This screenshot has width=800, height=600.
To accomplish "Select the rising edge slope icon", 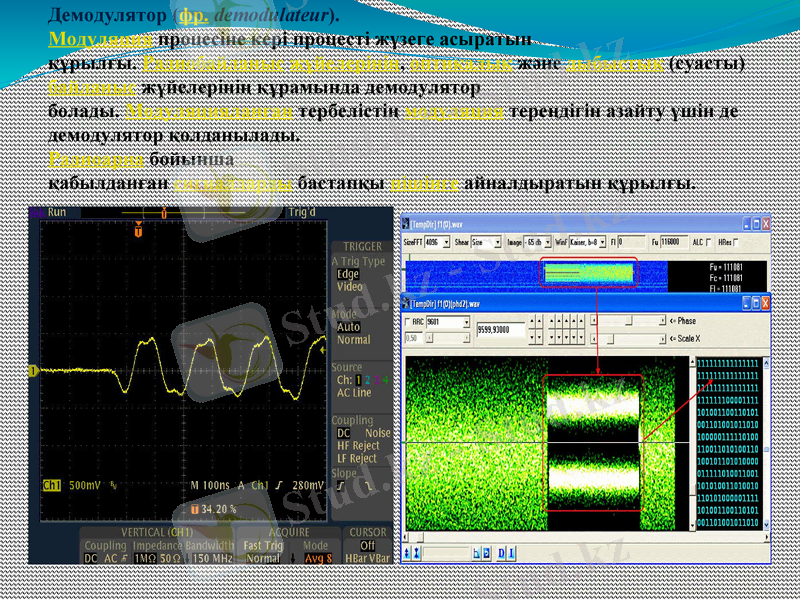I will coord(340,485).
